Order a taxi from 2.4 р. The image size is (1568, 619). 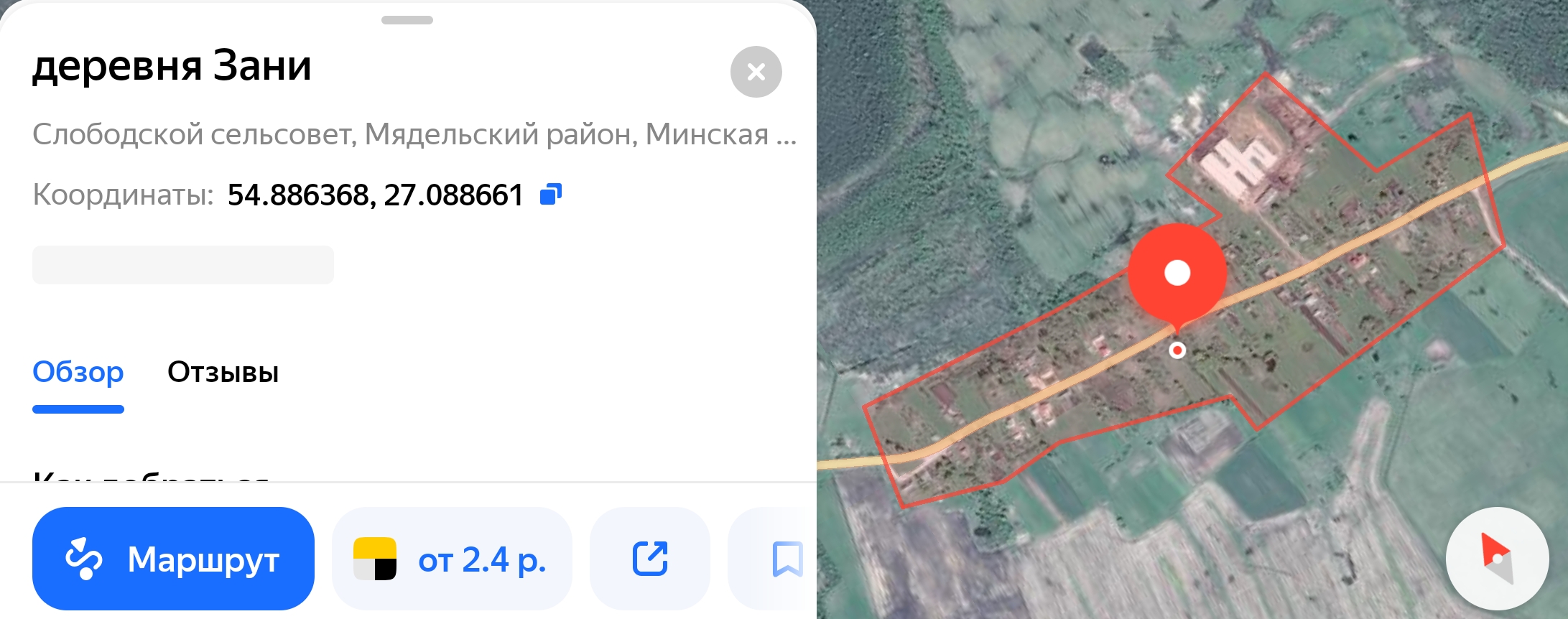click(x=452, y=559)
